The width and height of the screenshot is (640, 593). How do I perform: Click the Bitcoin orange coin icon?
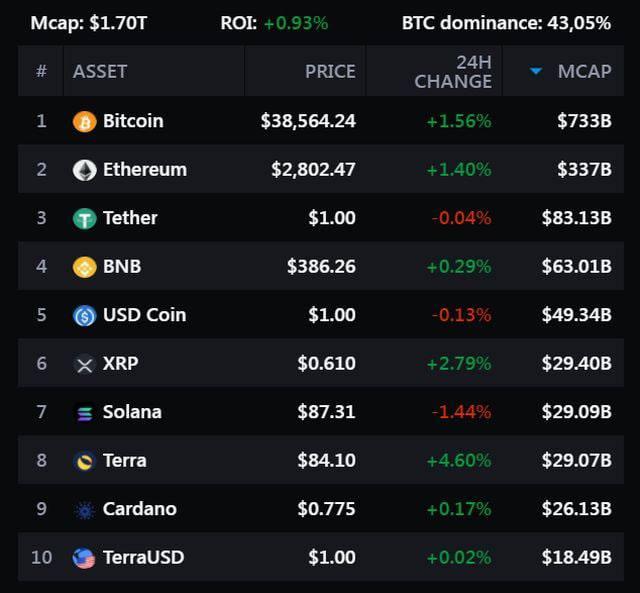pyautogui.click(x=84, y=122)
